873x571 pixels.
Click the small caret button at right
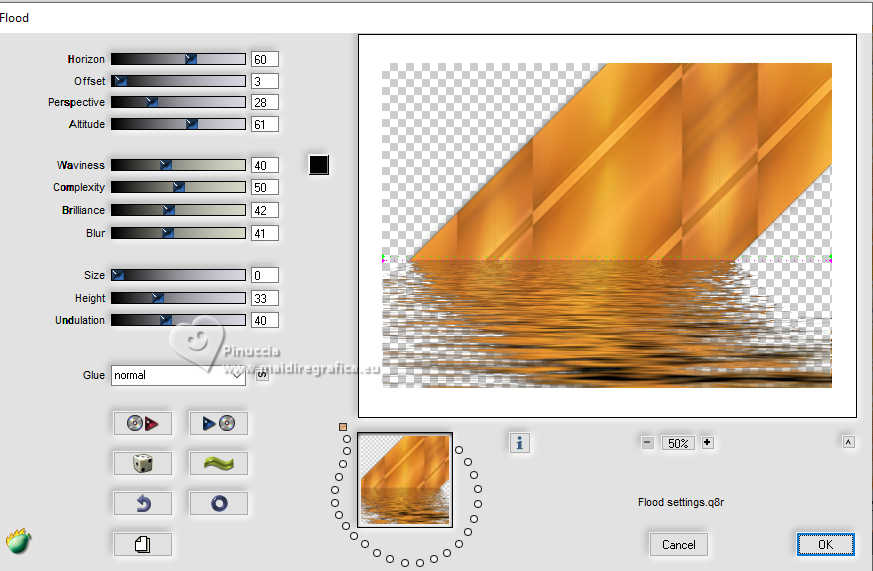coord(848,442)
